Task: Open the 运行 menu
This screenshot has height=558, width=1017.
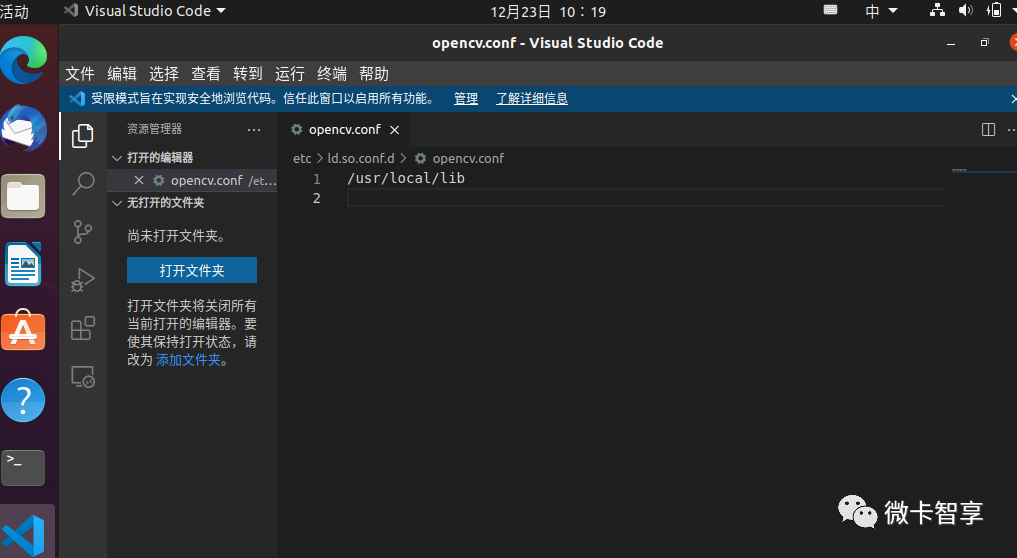Action: (x=290, y=74)
